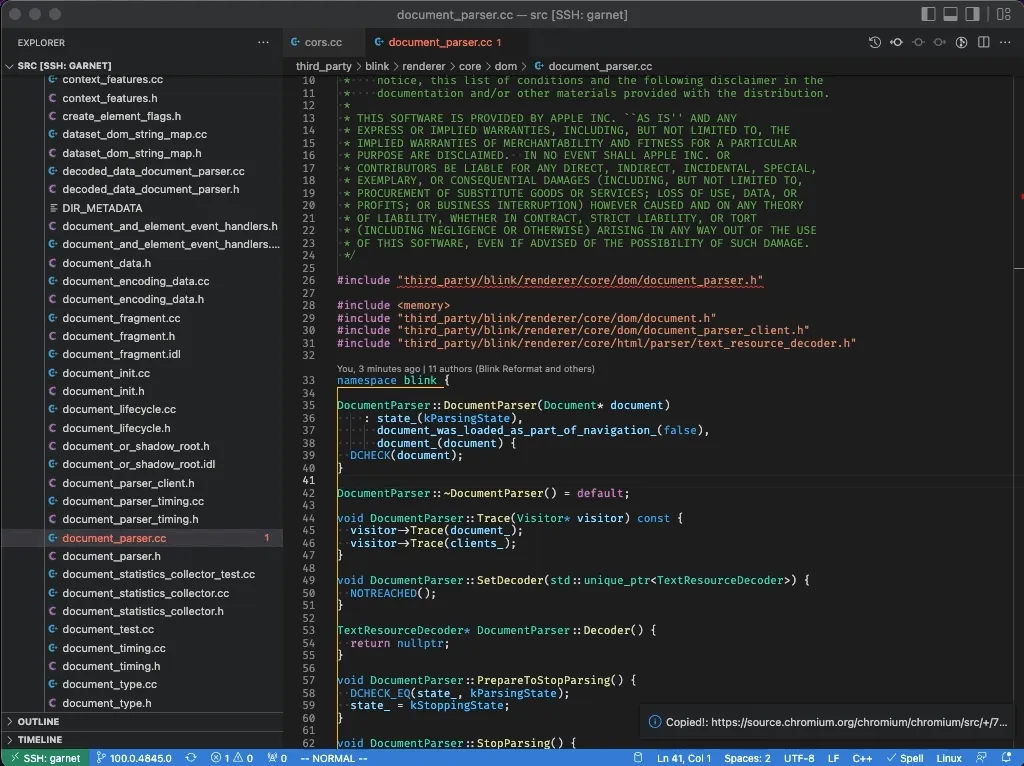1024x766 pixels.
Task: Open document_parser.h in the file explorer
Action: 111,556
